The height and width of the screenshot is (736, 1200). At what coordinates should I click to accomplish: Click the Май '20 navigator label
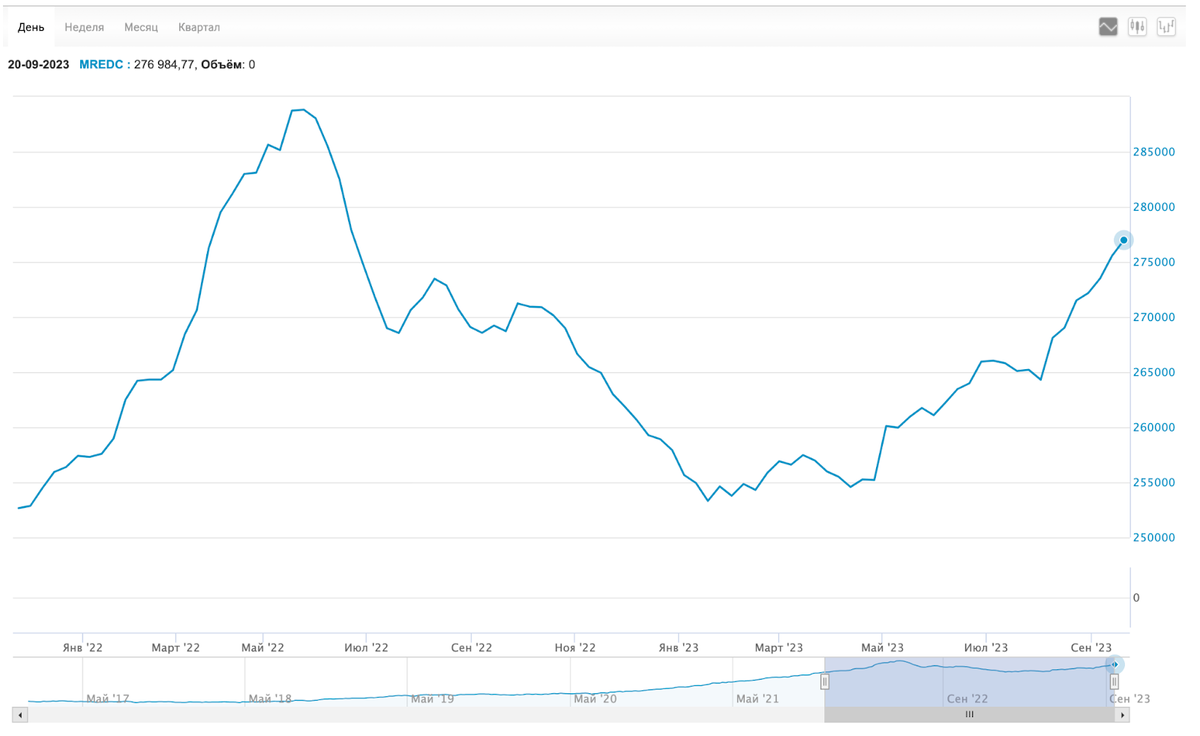(x=595, y=699)
